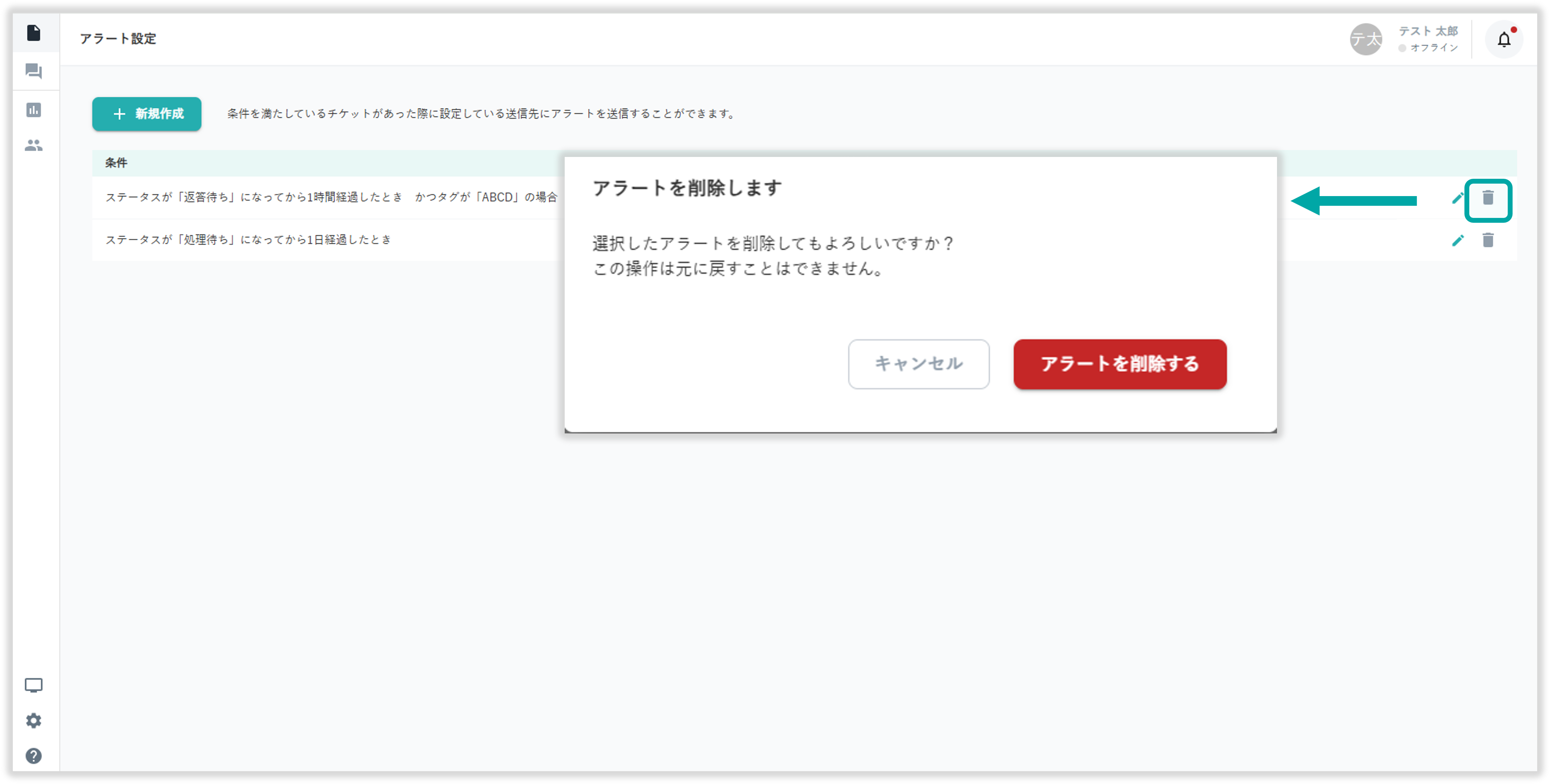Viewport: 1550px width, 784px height.
Task: Open the chat messages sidebar icon
Action: coord(34,72)
